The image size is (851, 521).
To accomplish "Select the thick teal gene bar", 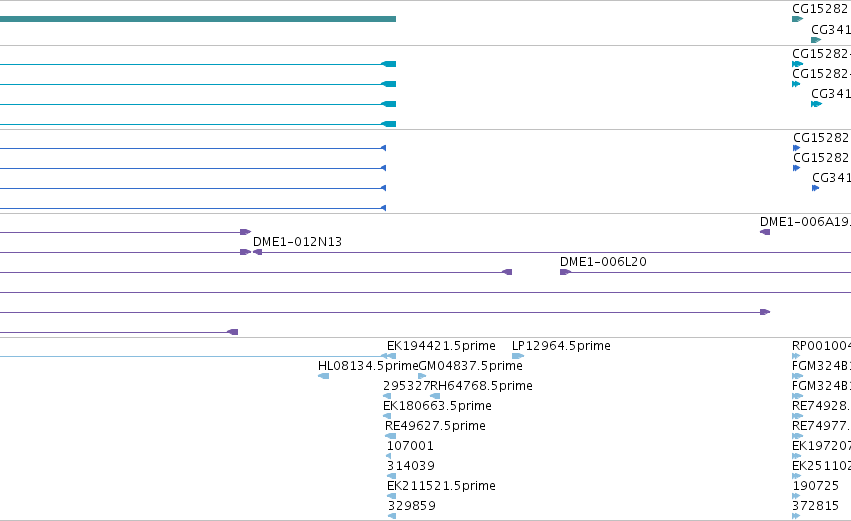I will [198, 19].
